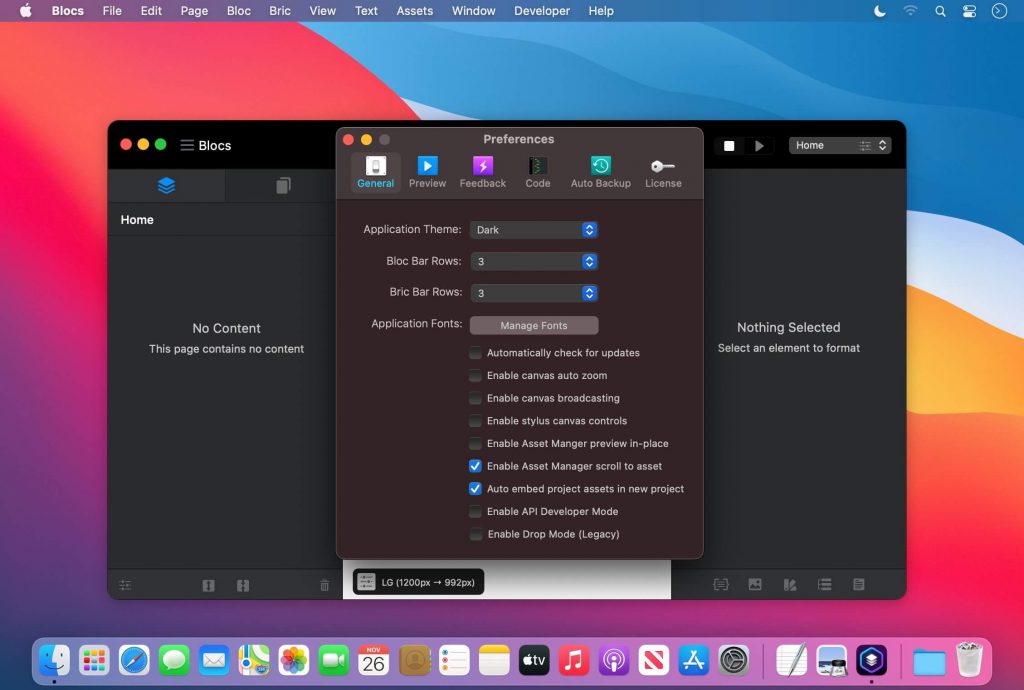Screen dimensions: 1024x690
Task: Click the trash icon in left panel
Action: [324, 586]
